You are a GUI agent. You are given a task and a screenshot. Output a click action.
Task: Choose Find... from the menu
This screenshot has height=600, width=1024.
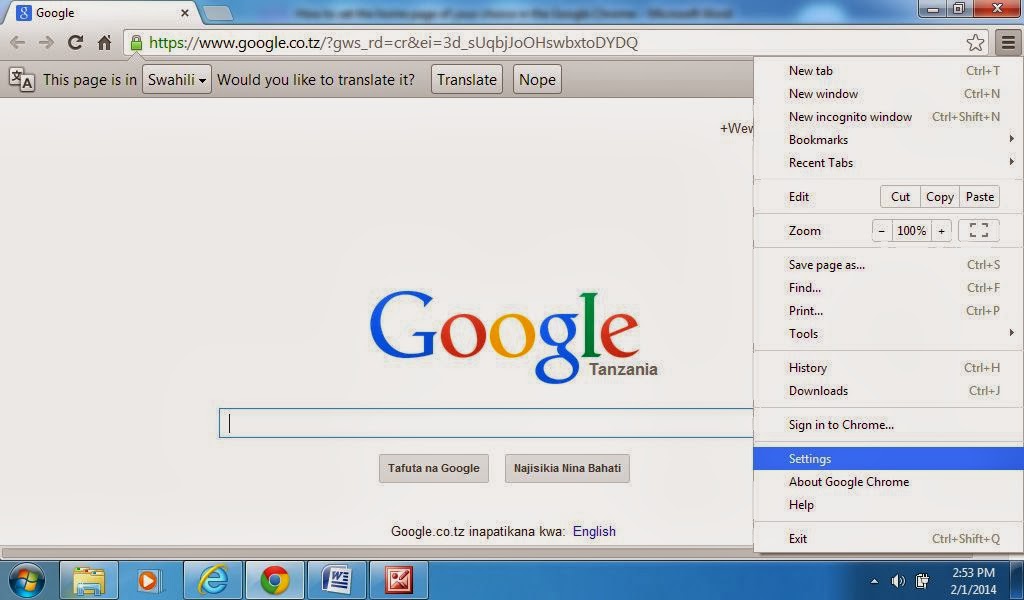(x=888, y=288)
